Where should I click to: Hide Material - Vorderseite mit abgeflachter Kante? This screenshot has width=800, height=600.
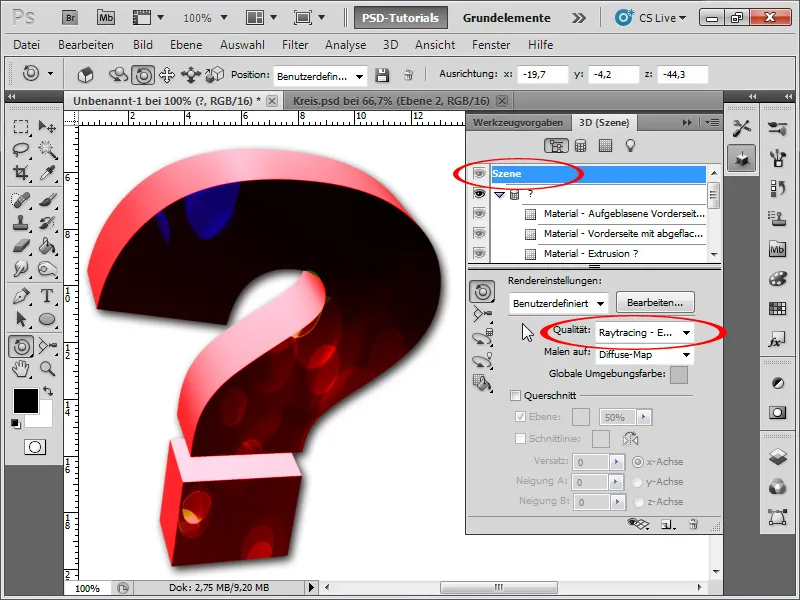[x=479, y=233]
